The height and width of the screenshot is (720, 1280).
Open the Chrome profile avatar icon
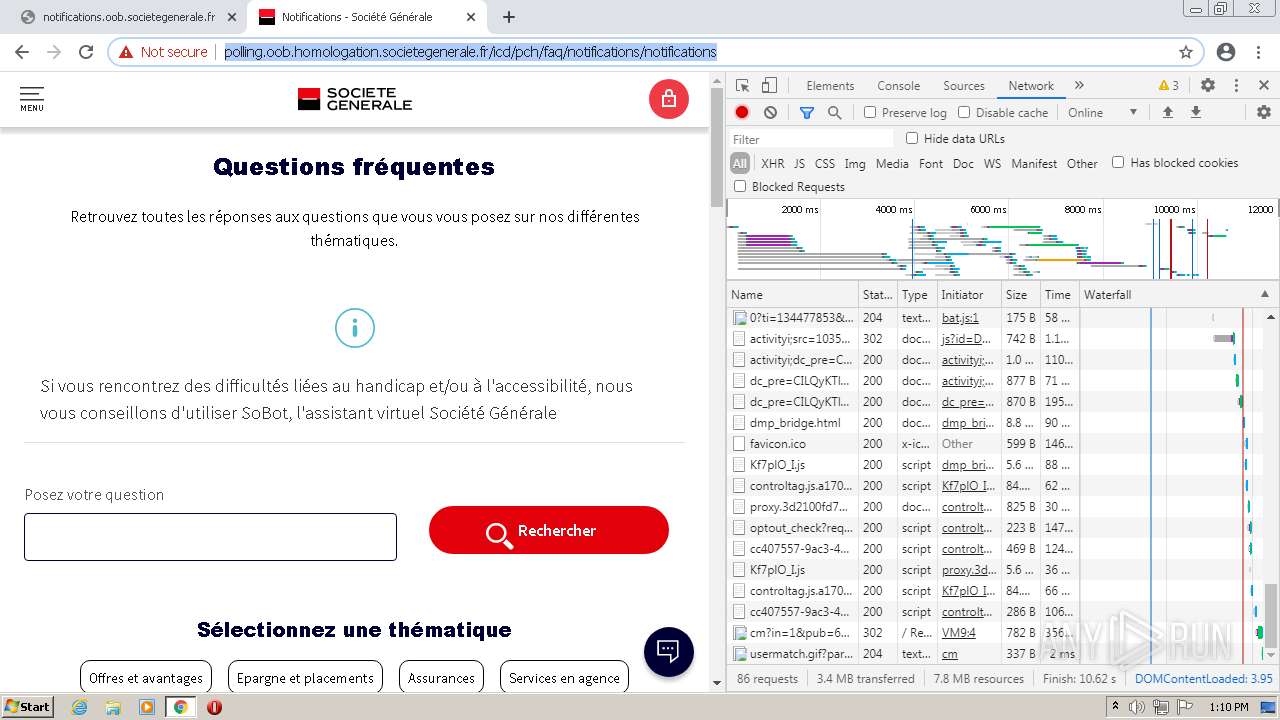1225,52
